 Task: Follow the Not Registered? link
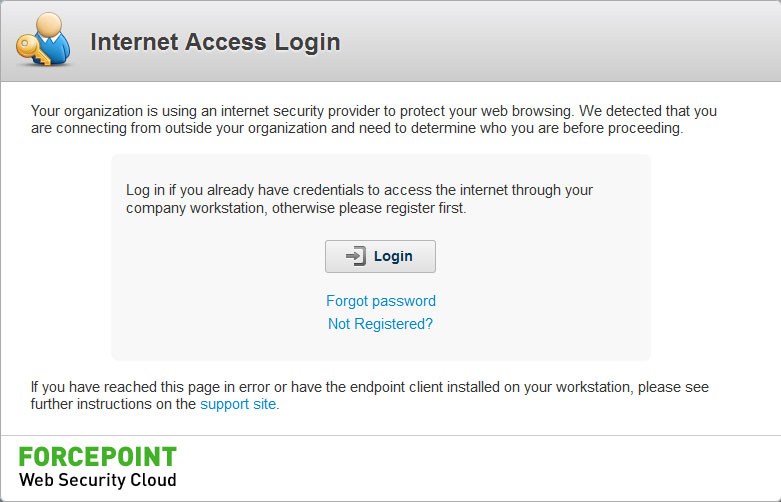pos(380,324)
